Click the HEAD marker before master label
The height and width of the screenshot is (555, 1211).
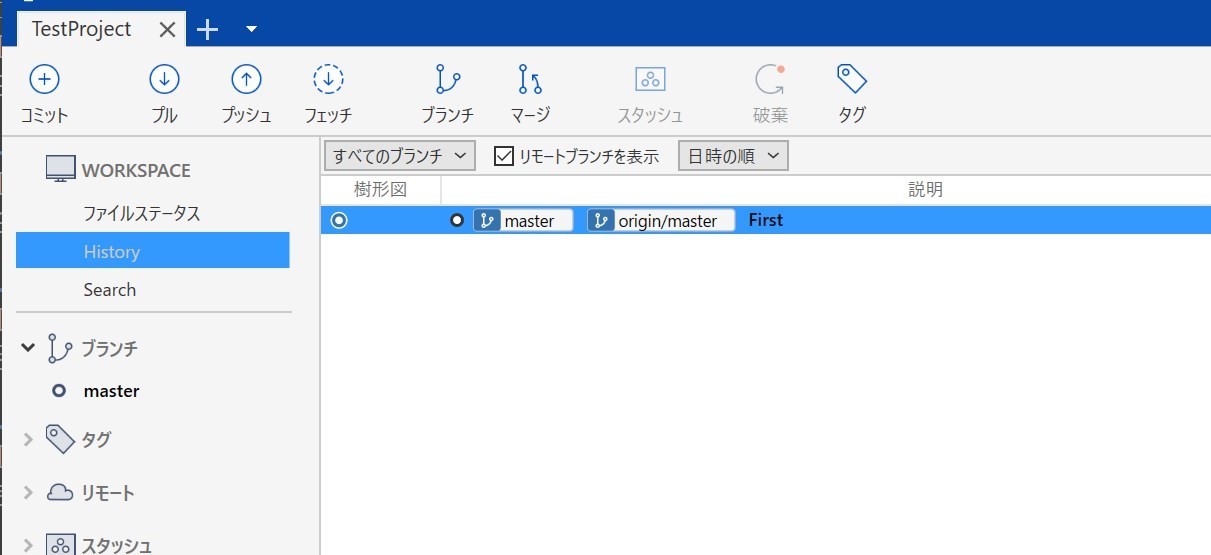(x=457, y=220)
